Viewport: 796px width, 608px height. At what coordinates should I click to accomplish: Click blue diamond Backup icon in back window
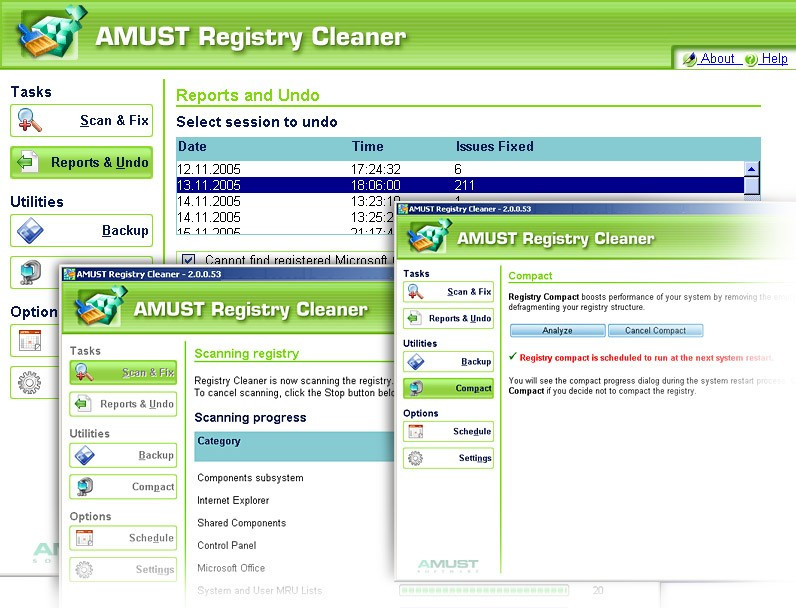[x=30, y=230]
